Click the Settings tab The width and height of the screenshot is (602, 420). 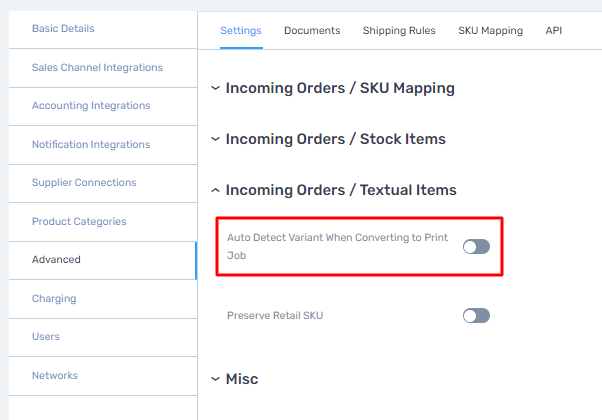pyautogui.click(x=241, y=30)
